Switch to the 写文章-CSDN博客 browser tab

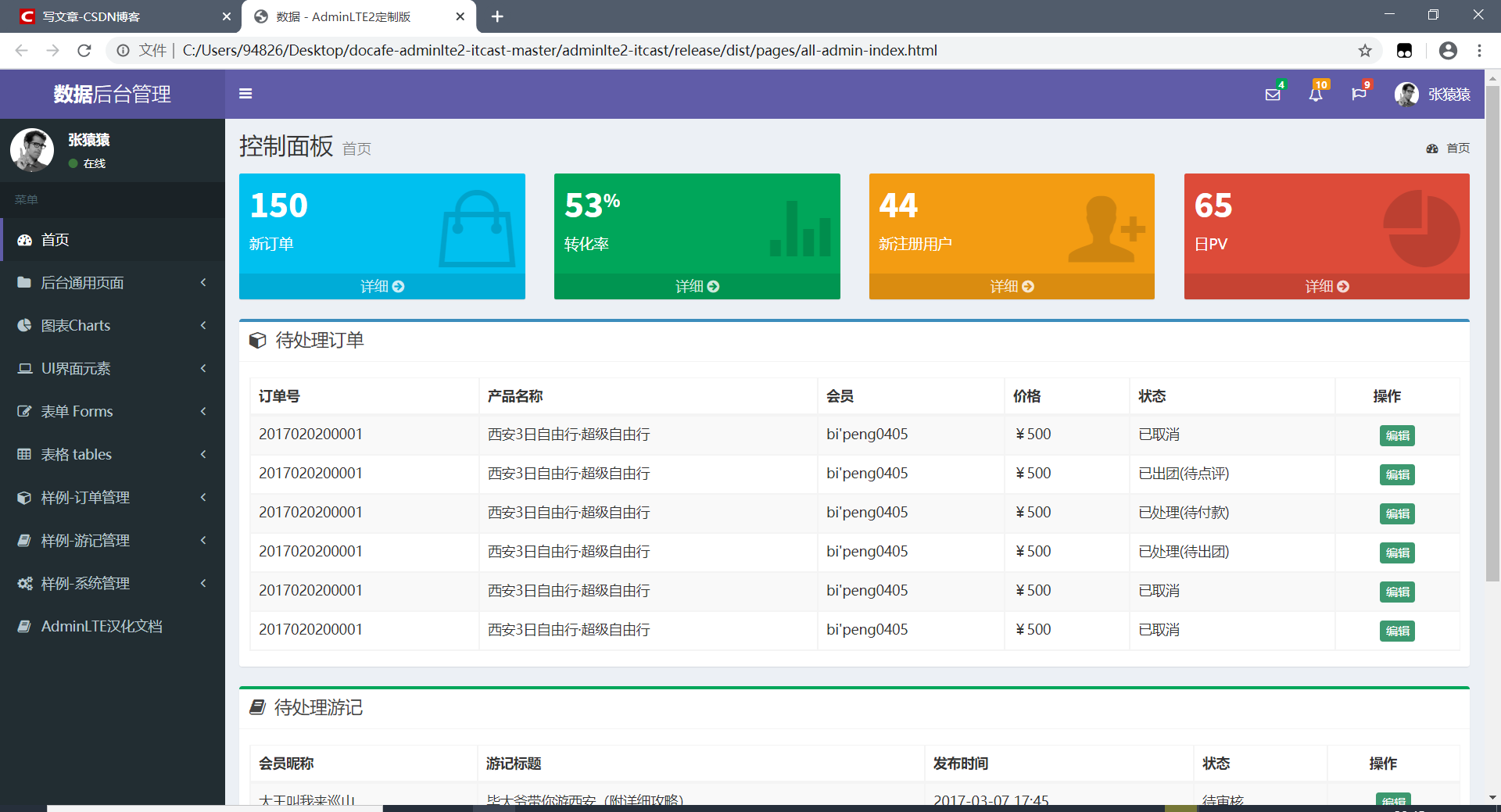click(90, 16)
